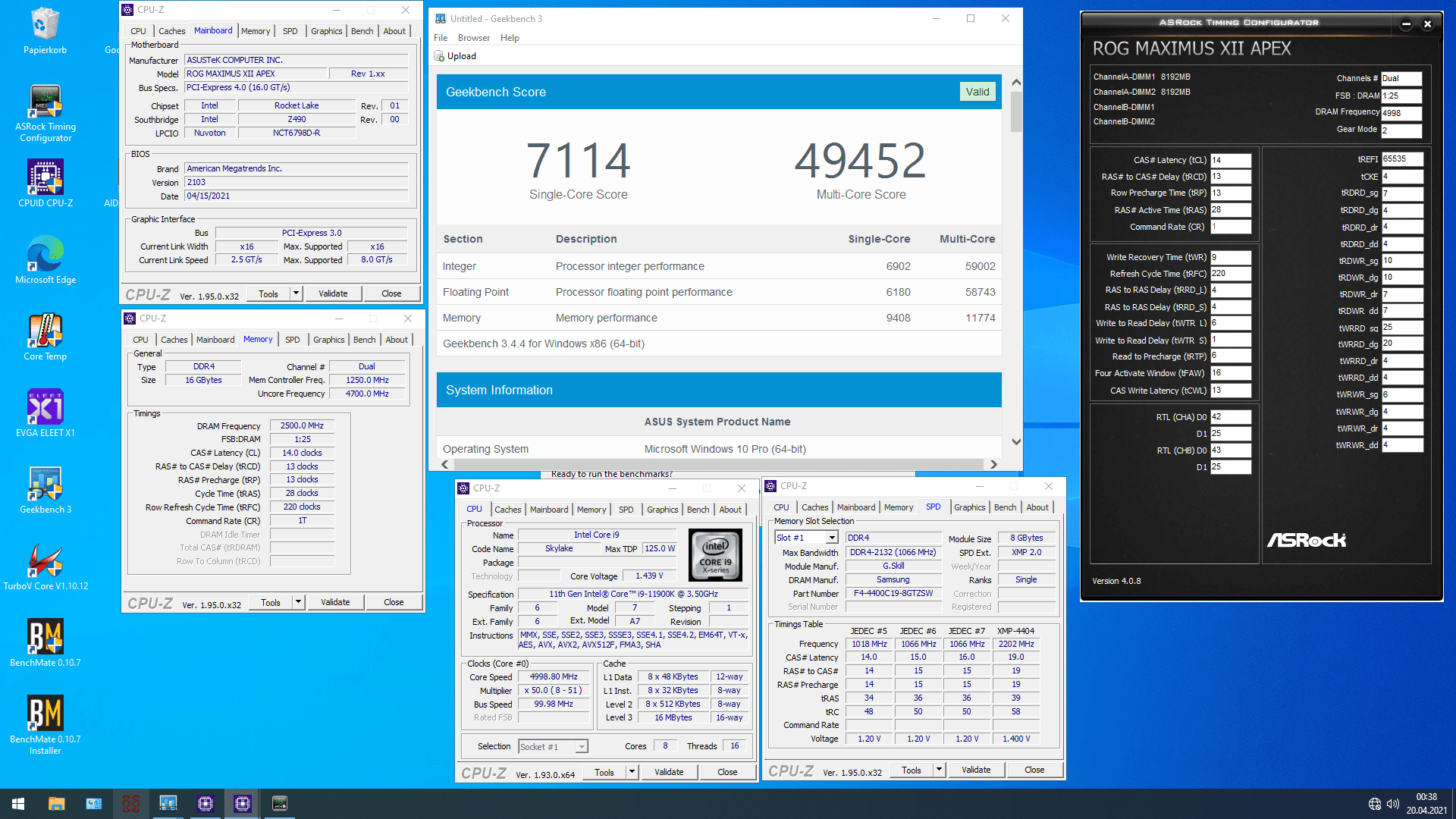Expand Tools dropdown arrow in Memory CPU-Z
The image size is (1456, 819).
pyautogui.click(x=298, y=602)
